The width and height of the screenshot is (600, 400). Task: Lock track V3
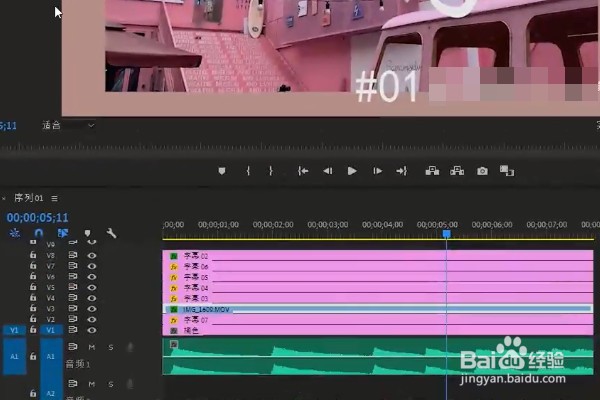[x=33, y=308]
